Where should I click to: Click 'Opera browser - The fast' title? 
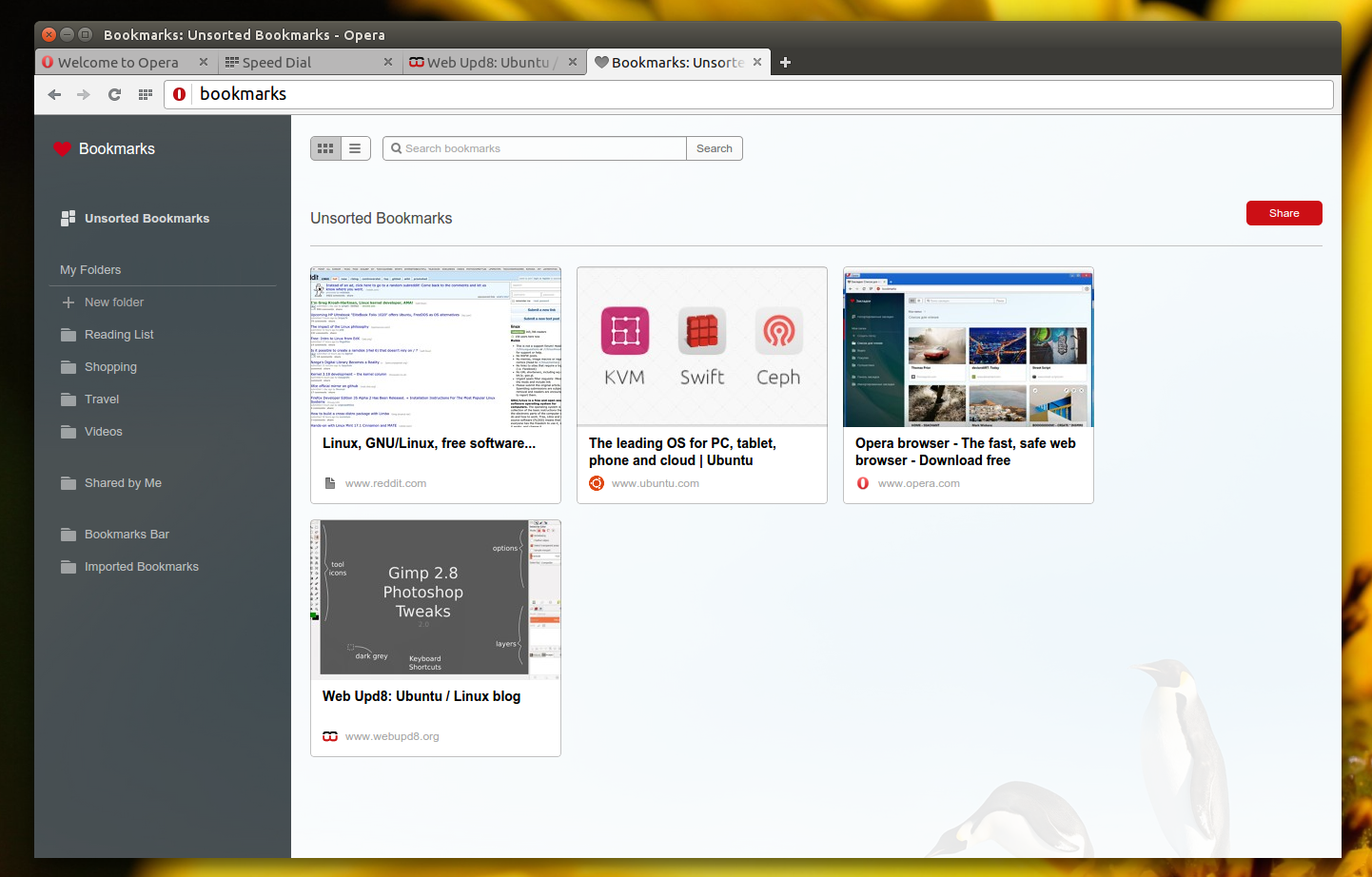click(966, 452)
